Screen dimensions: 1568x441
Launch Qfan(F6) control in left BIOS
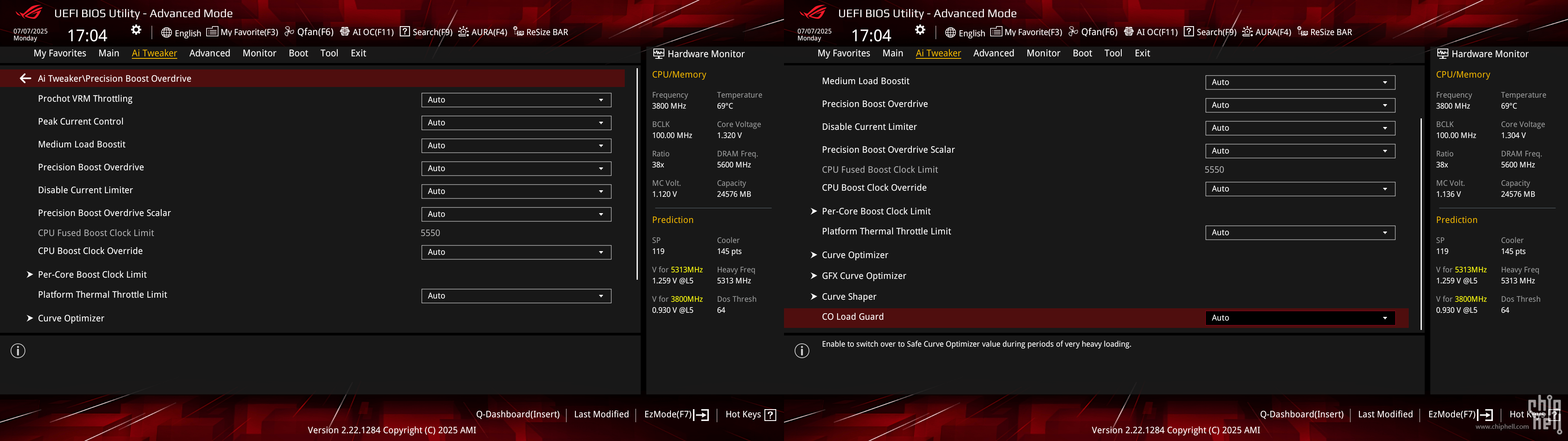click(309, 32)
